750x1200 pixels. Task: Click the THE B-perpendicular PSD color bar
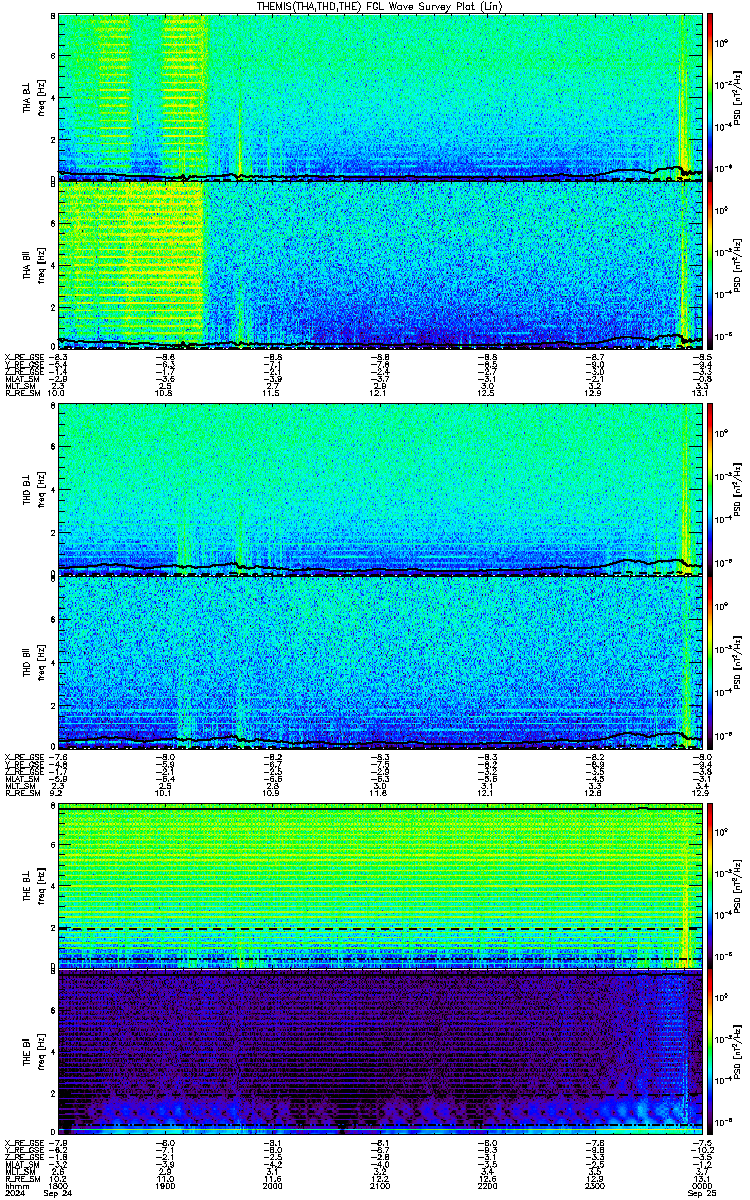tap(711, 886)
